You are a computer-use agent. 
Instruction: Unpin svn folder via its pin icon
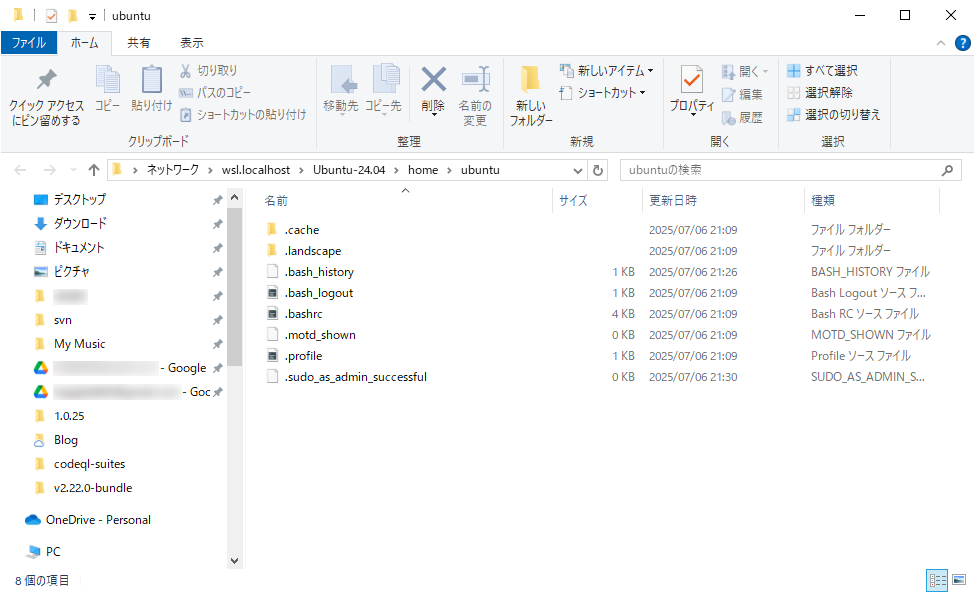tap(218, 320)
